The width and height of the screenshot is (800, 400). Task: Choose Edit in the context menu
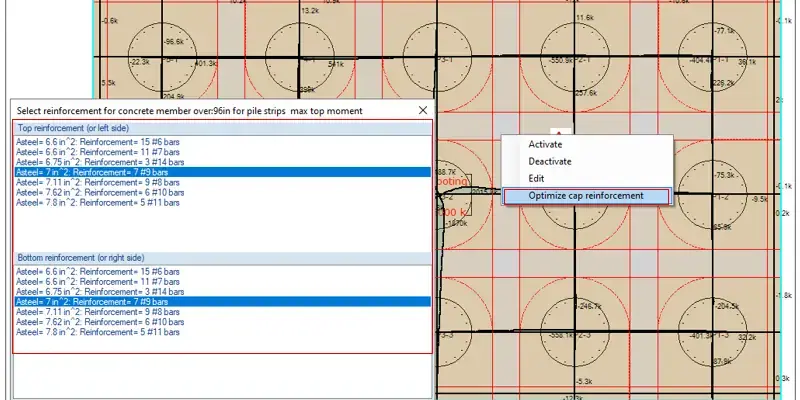coord(536,179)
